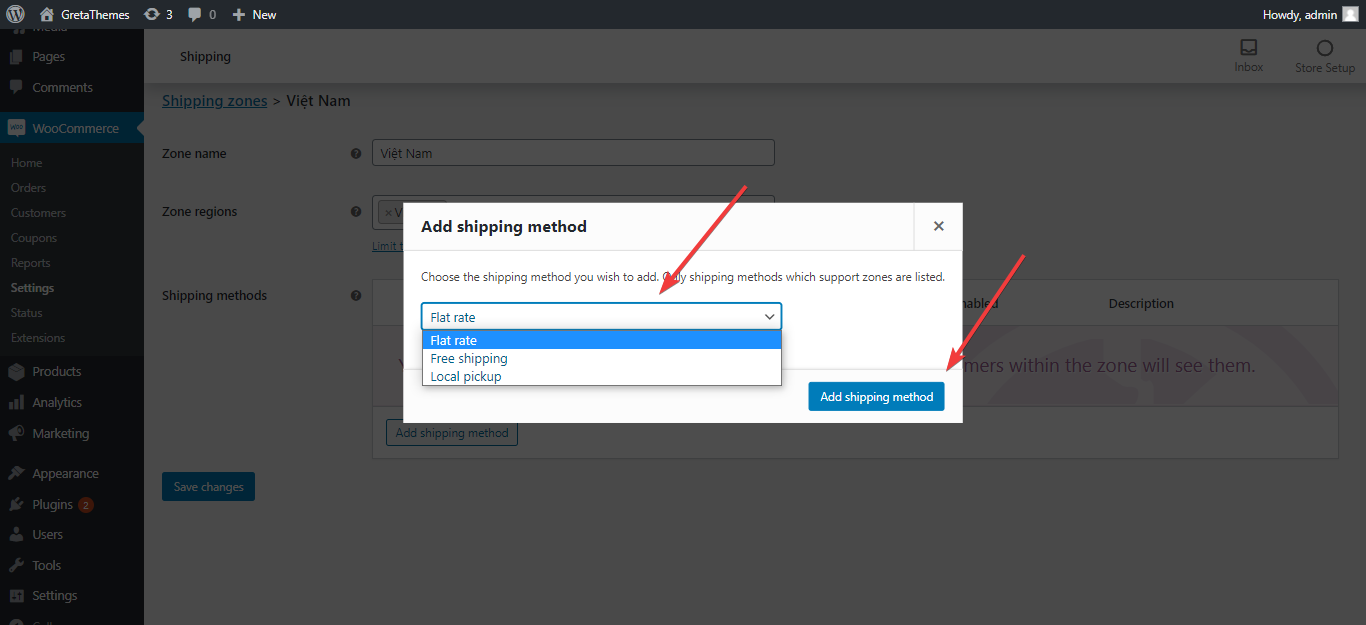Click the plus New content icon
Screen dimensions: 1366x625
(238, 14)
